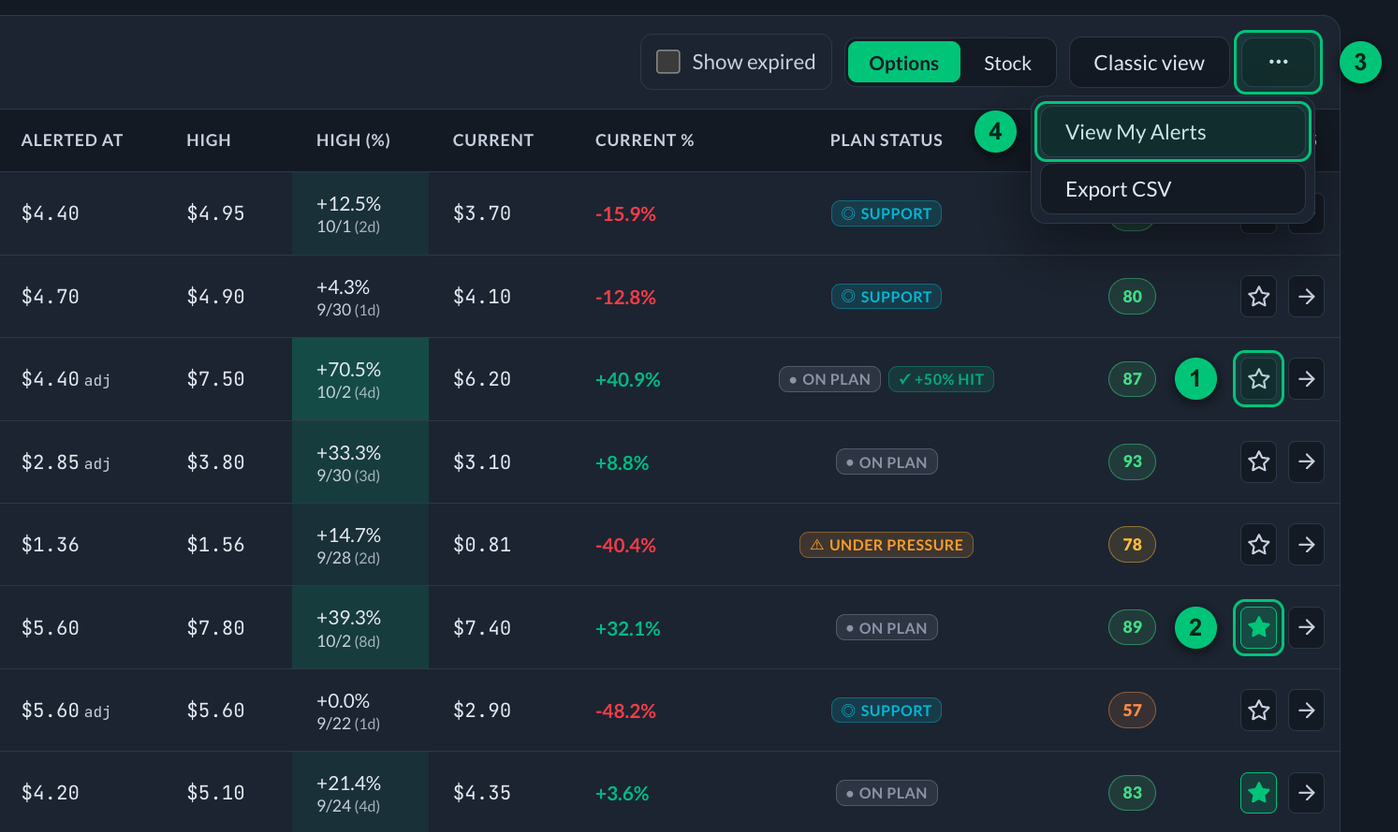Select the Options tab

[x=904, y=63]
